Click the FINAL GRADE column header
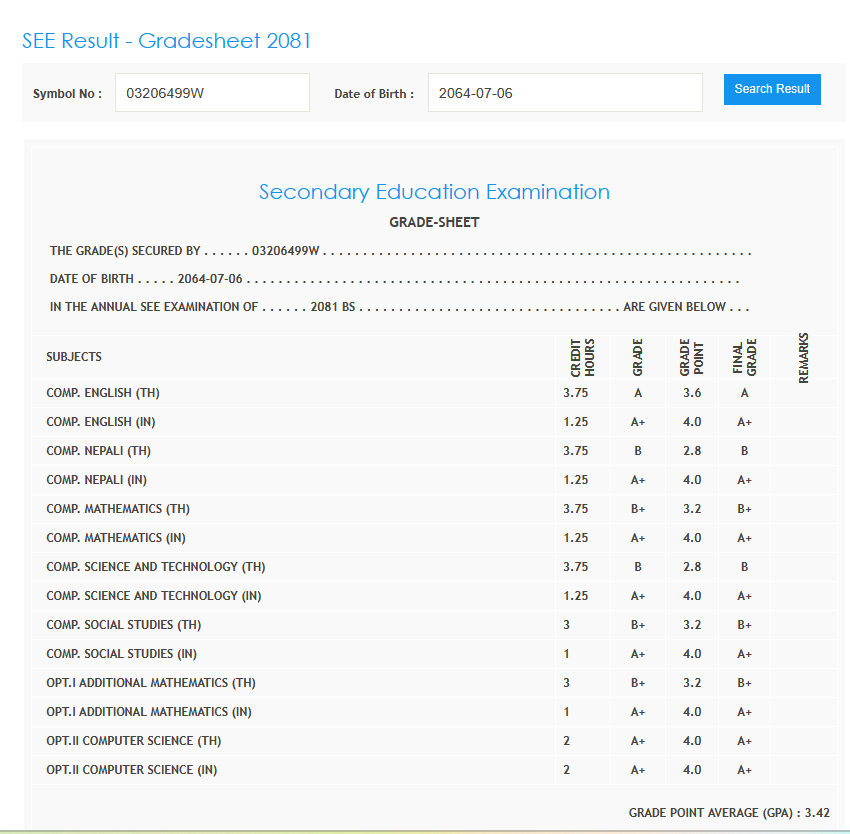This screenshot has width=850, height=834. click(744, 357)
